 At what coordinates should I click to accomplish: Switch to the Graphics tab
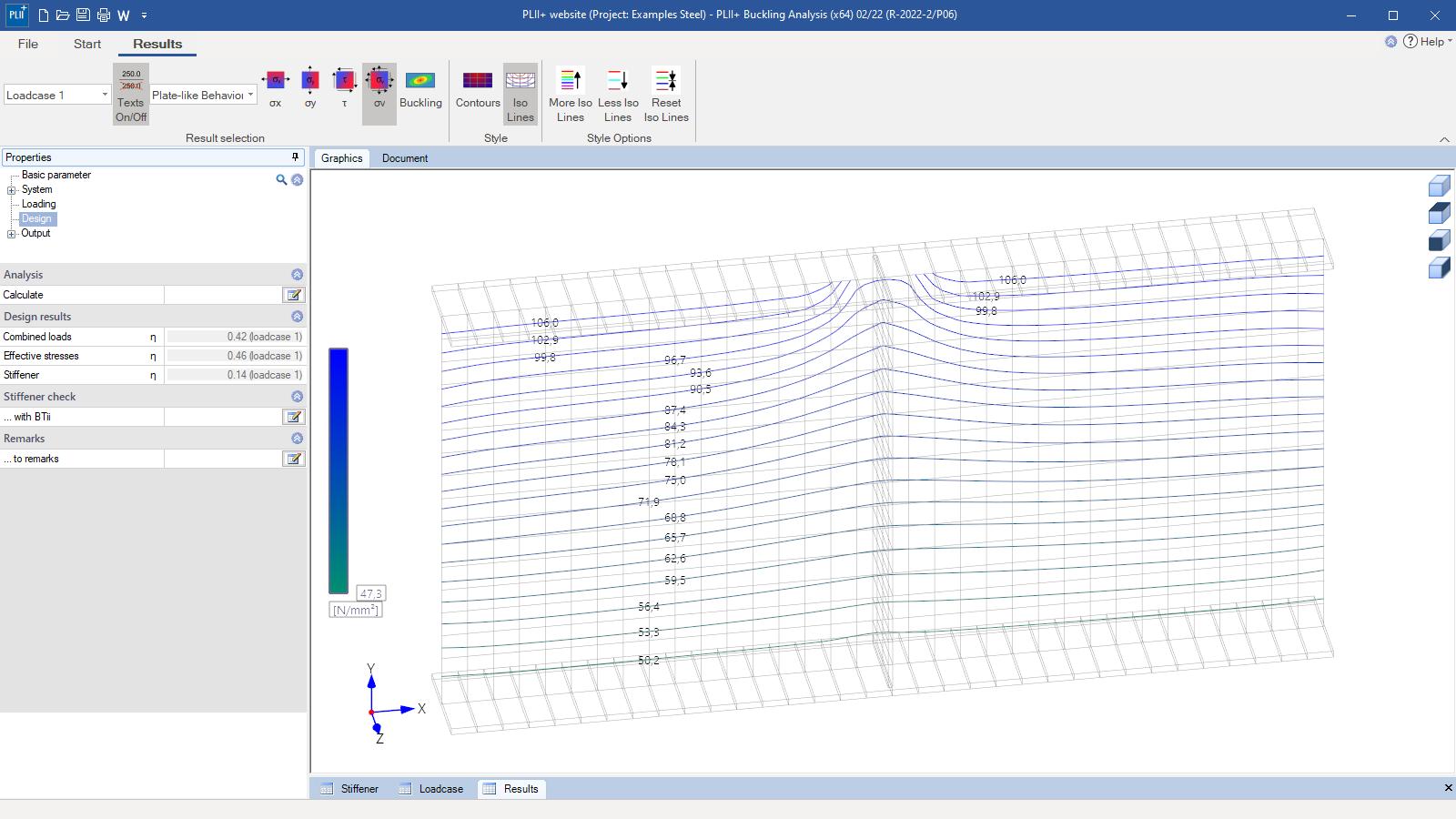click(342, 158)
